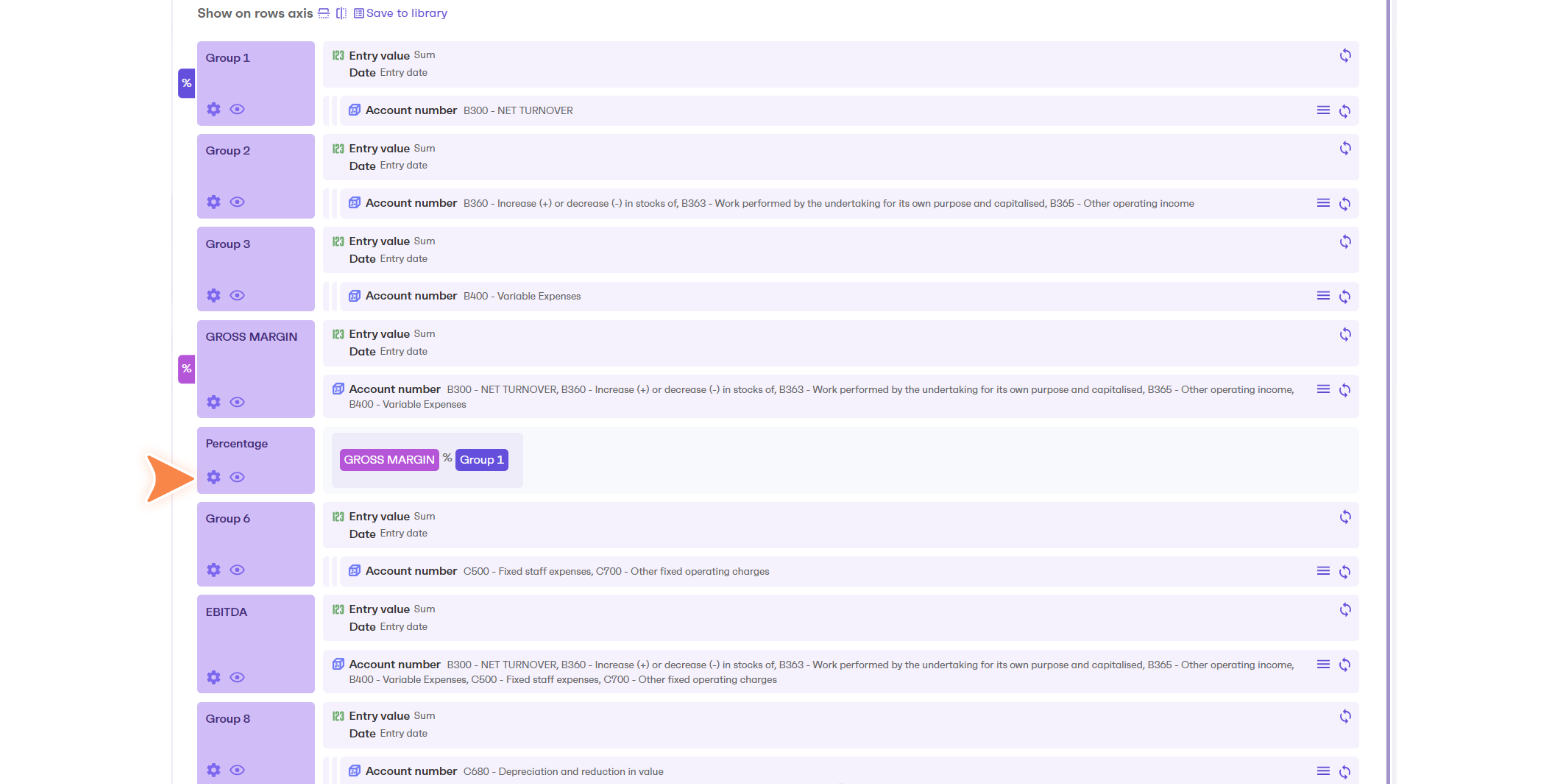Click refresh icon on Group 6 Entry value row

(x=1345, y=517)
